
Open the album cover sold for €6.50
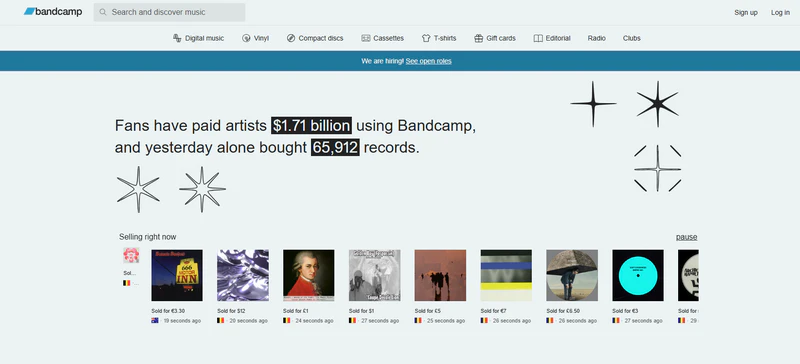[572, 275]
